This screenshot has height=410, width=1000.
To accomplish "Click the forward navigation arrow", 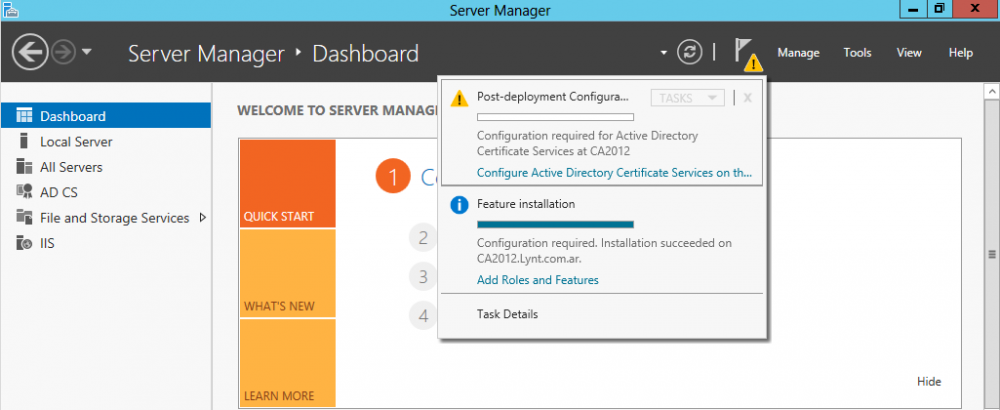I will [x=63, y=52].
